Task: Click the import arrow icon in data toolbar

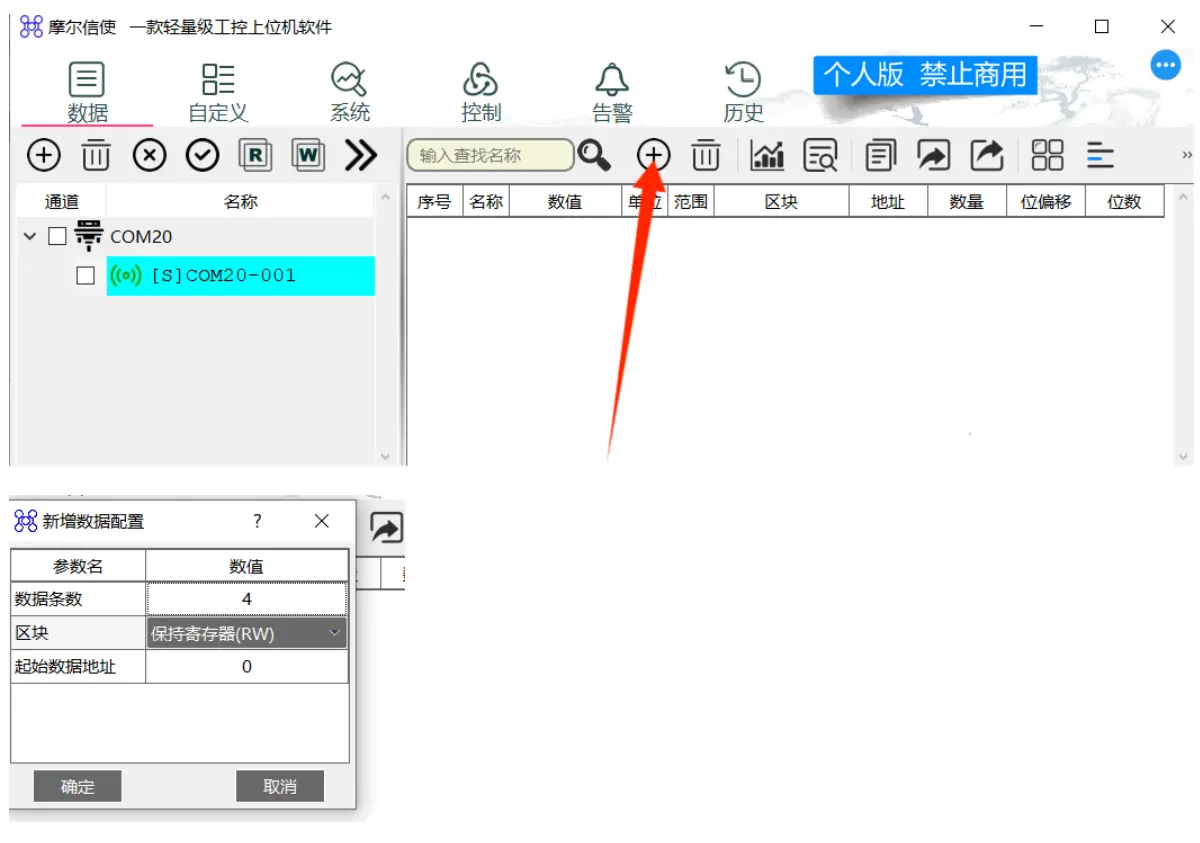Action: coord(934,155)
